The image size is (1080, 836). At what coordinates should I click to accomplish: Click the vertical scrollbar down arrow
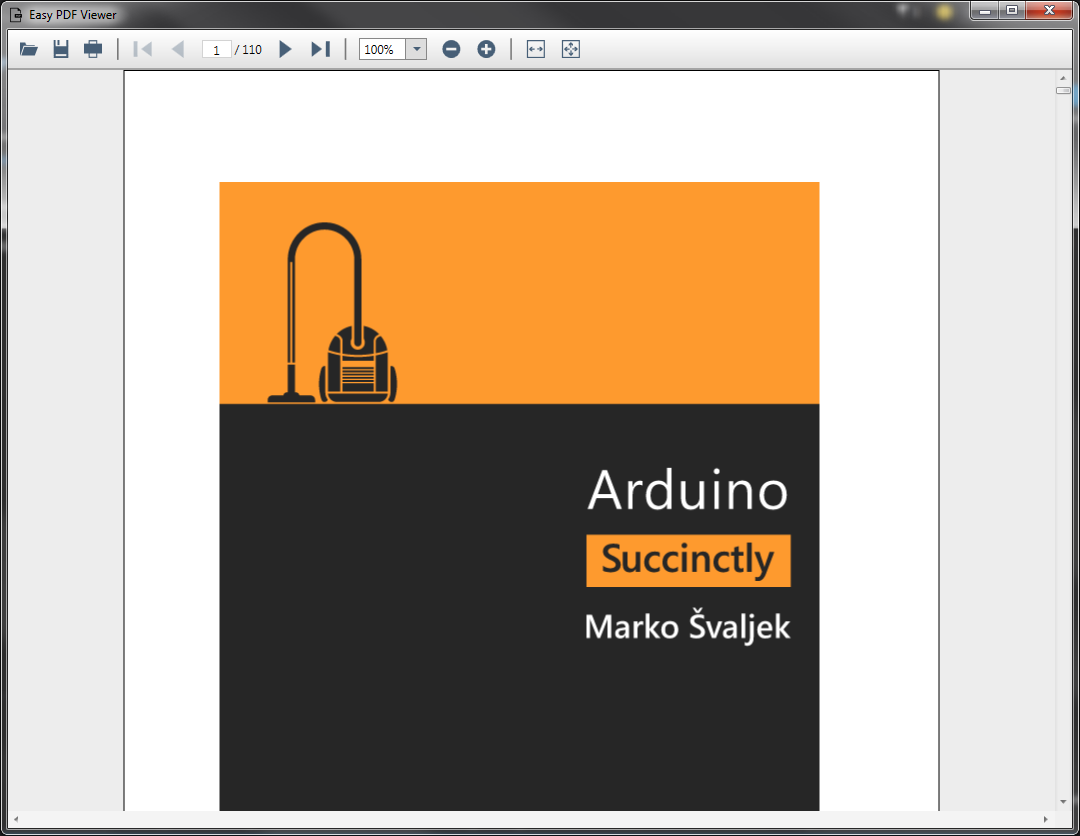pos(1063,802)
